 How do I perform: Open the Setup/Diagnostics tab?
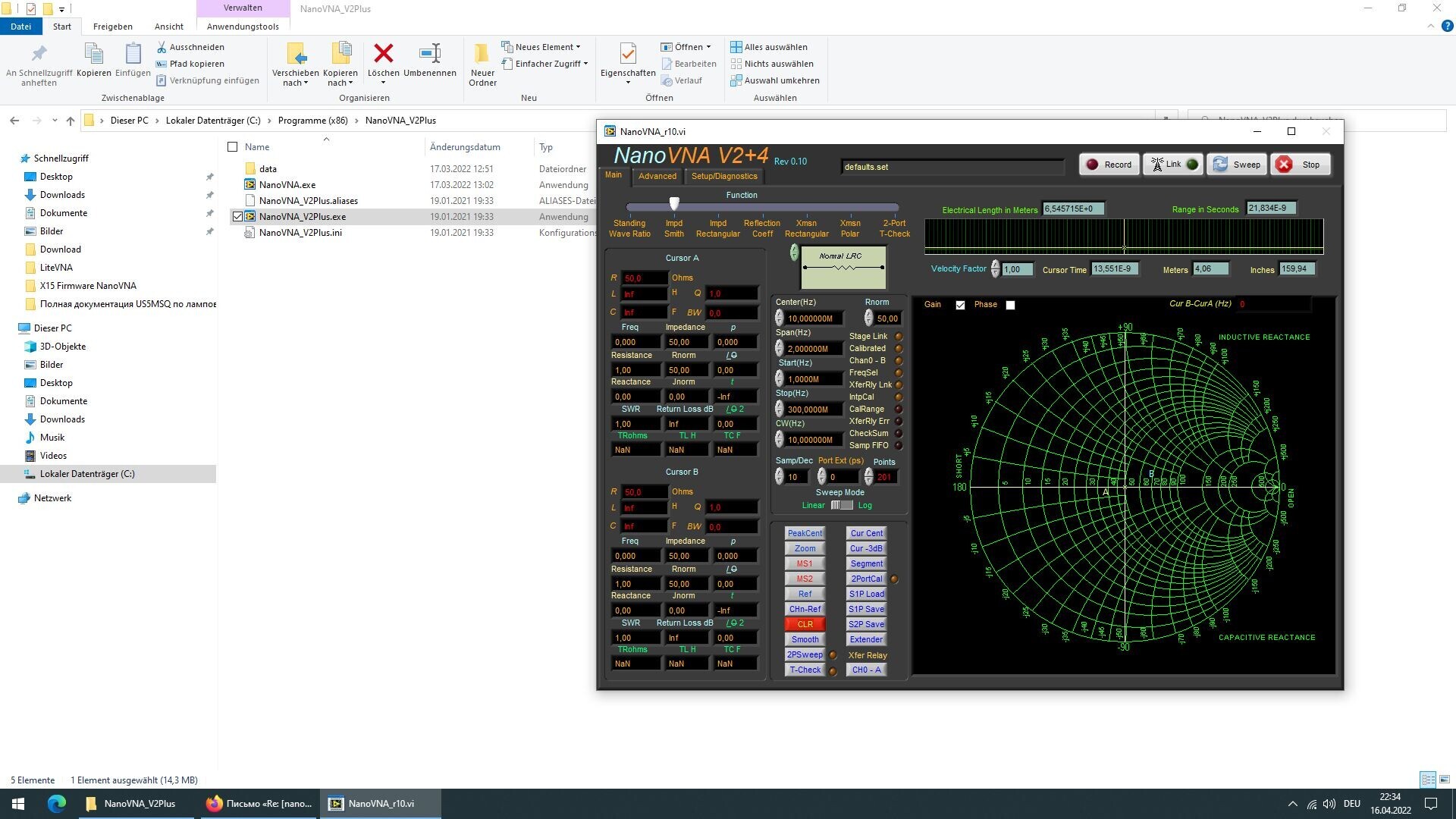(723, 176)
